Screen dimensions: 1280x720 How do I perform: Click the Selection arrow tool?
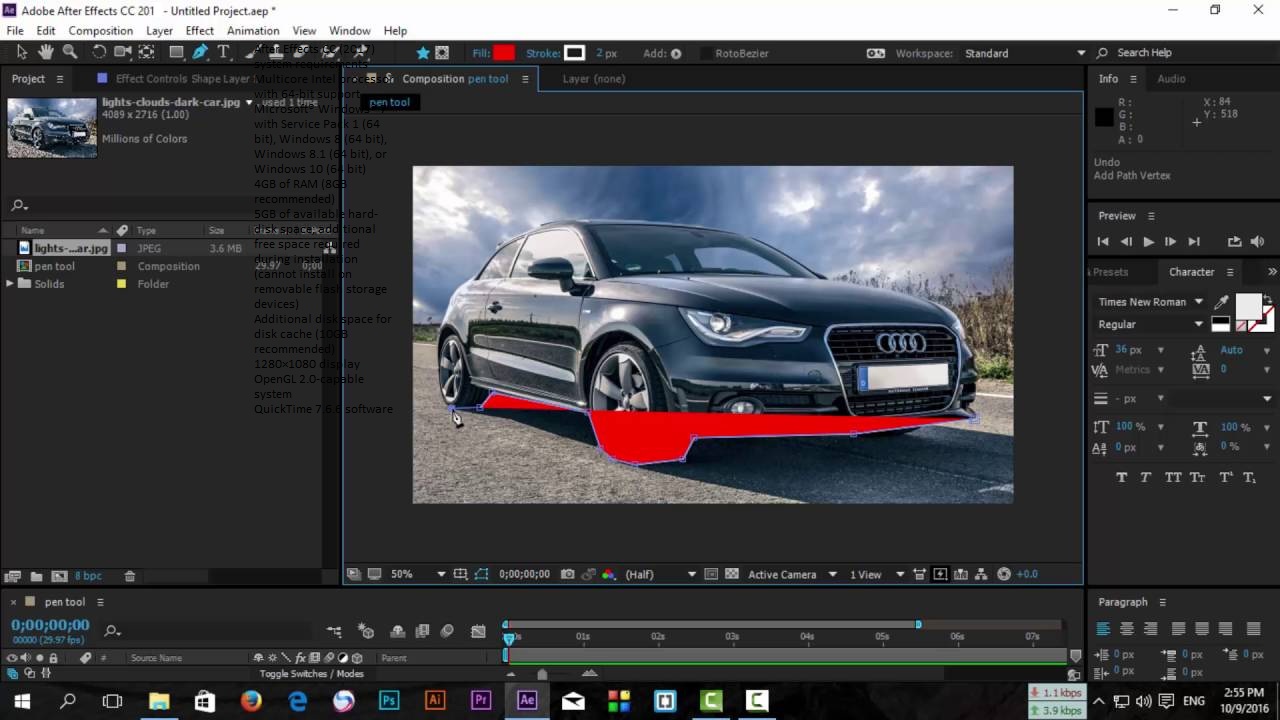point(22,52)
